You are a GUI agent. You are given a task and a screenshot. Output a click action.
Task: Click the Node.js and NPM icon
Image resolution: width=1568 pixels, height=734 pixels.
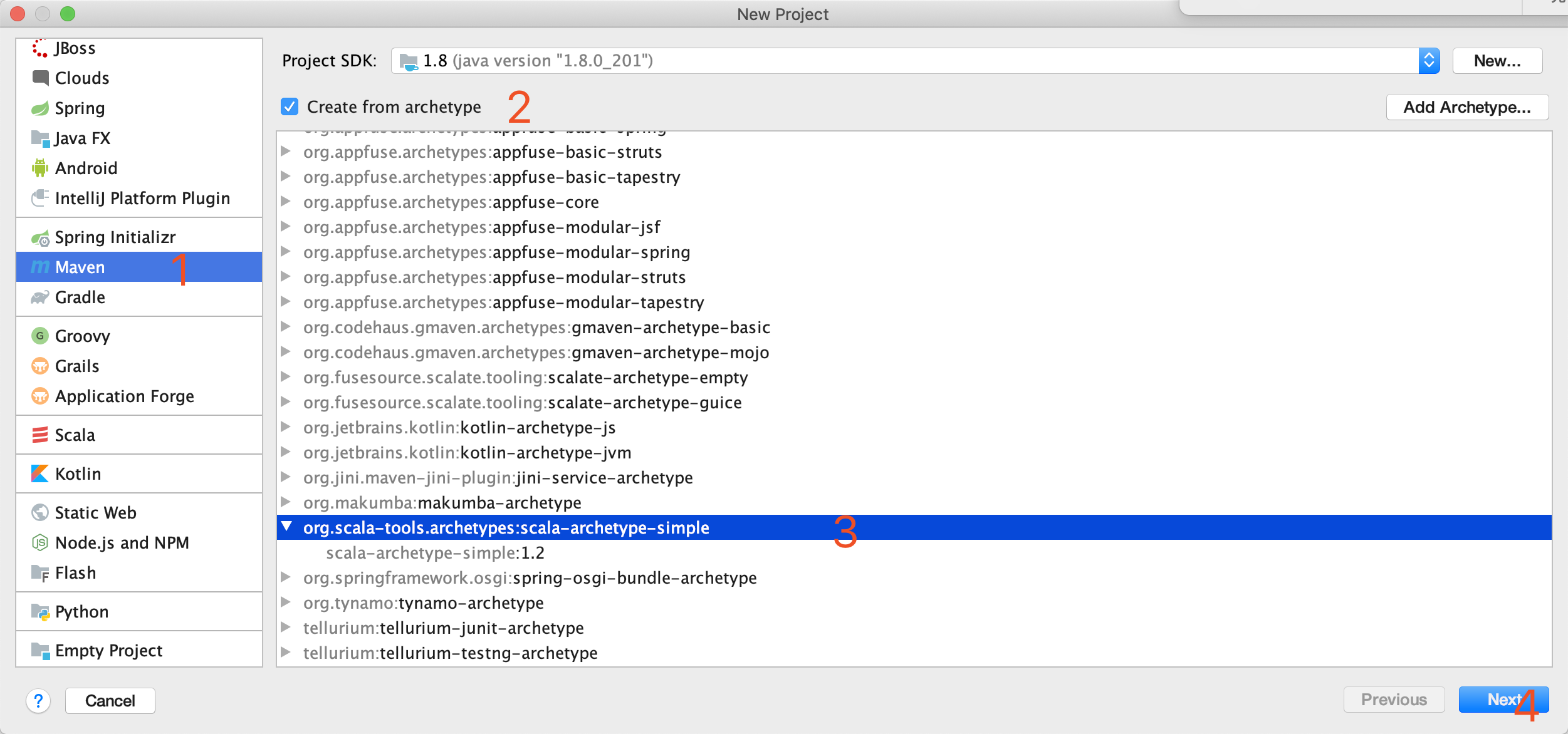40,542
